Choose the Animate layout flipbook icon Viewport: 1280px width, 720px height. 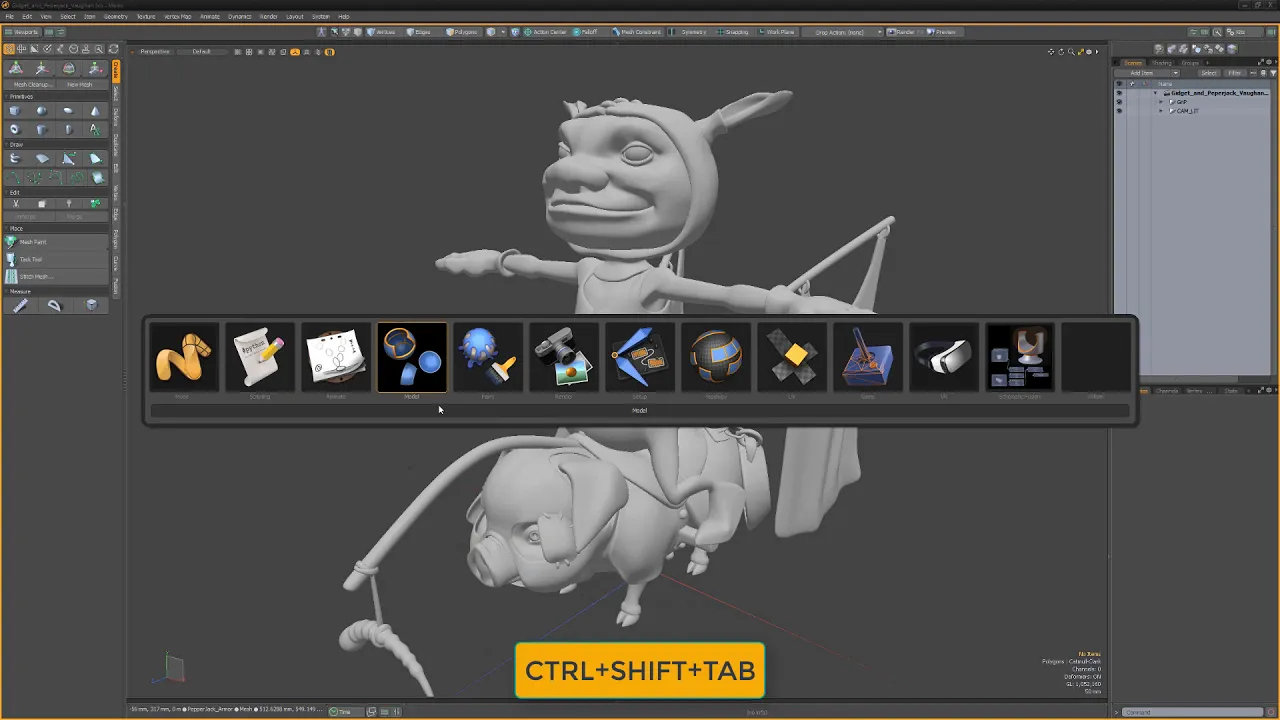336,357
